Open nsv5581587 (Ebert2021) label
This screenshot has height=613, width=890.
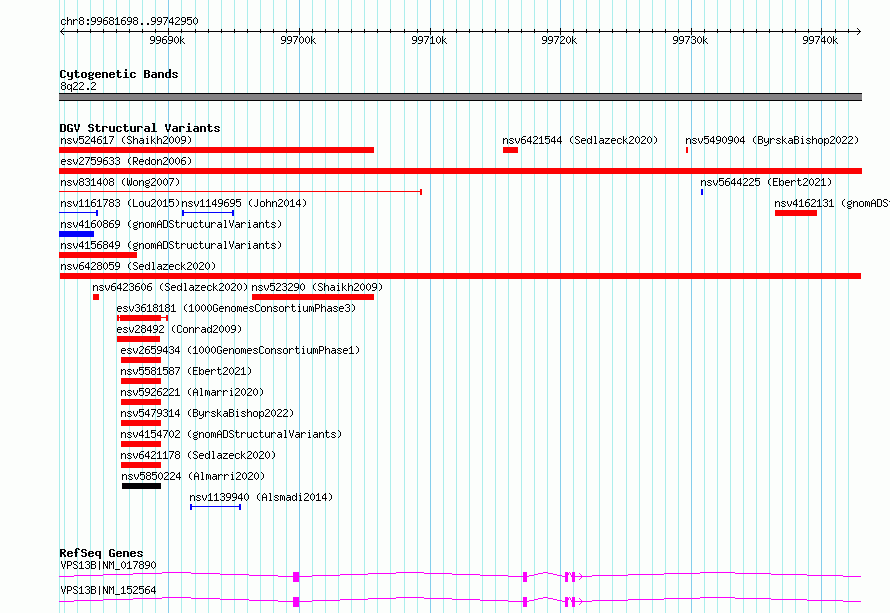pyautogui.click(x=186, y=371)
